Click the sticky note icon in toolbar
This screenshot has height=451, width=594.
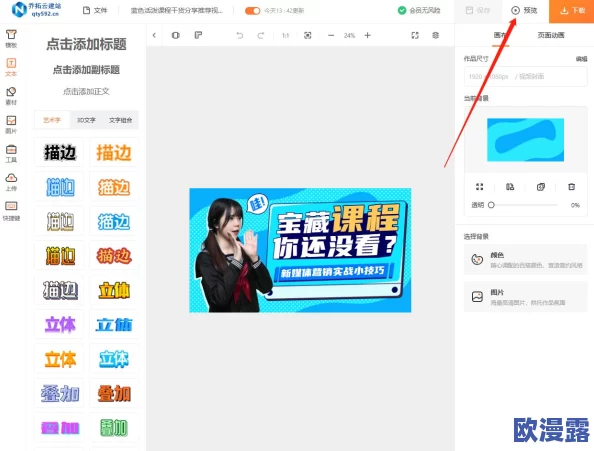point(198,35)
